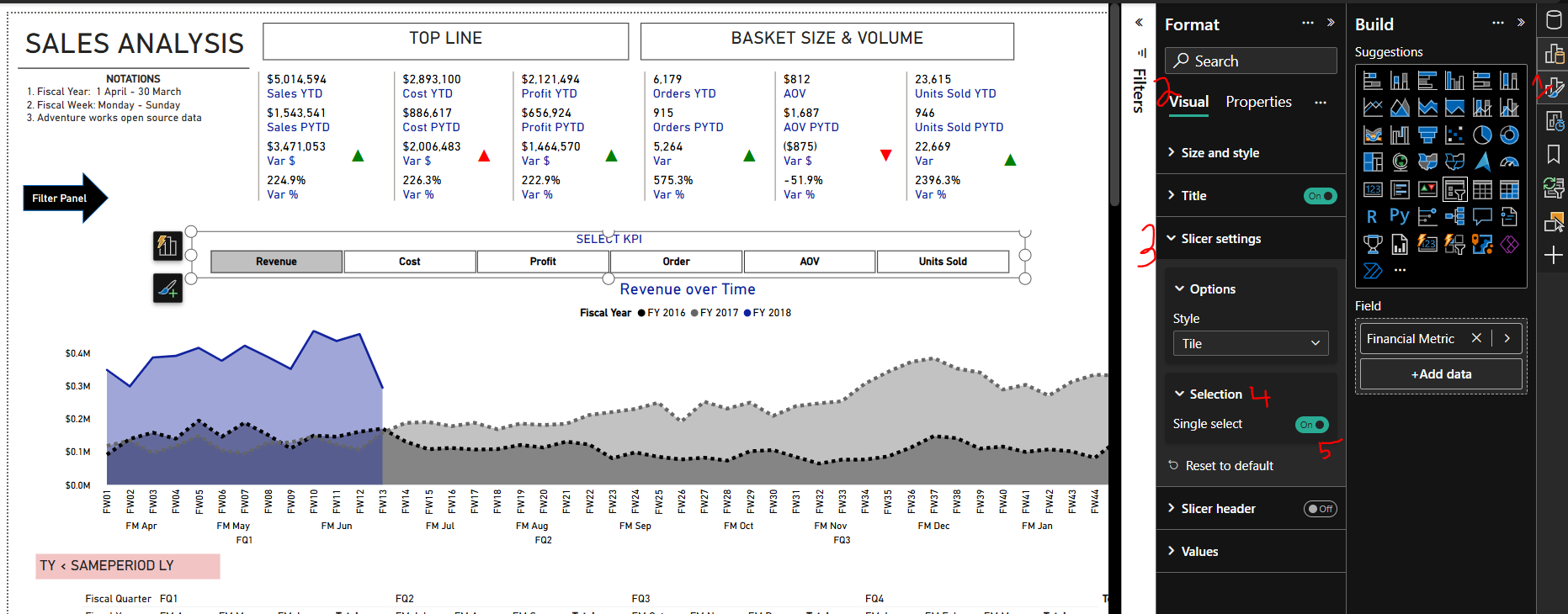Click the Format pane Search field
Viewport: 1568px width, 614px height.
(1251, 61)
